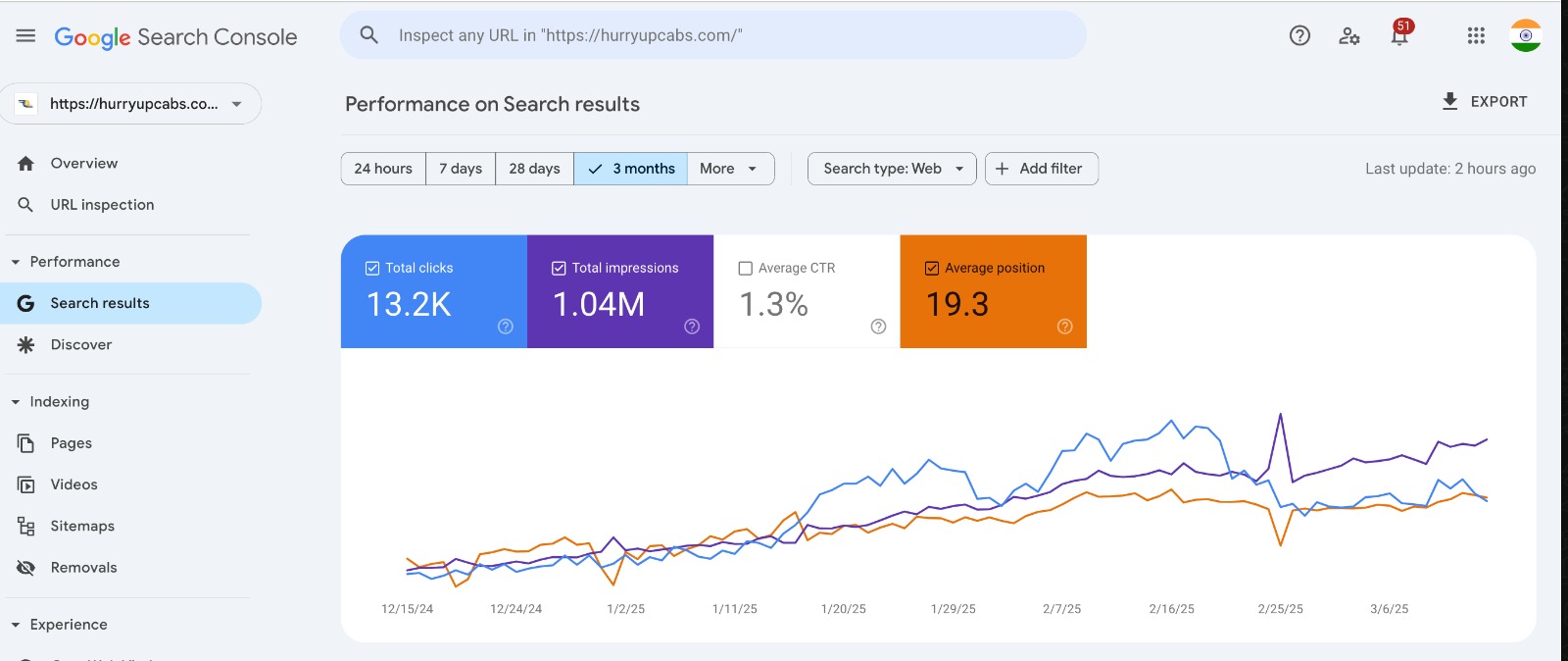Screen dimensions: 1568x661
Task: Click the 13.2K total clicks value
Action: [409, 305]
